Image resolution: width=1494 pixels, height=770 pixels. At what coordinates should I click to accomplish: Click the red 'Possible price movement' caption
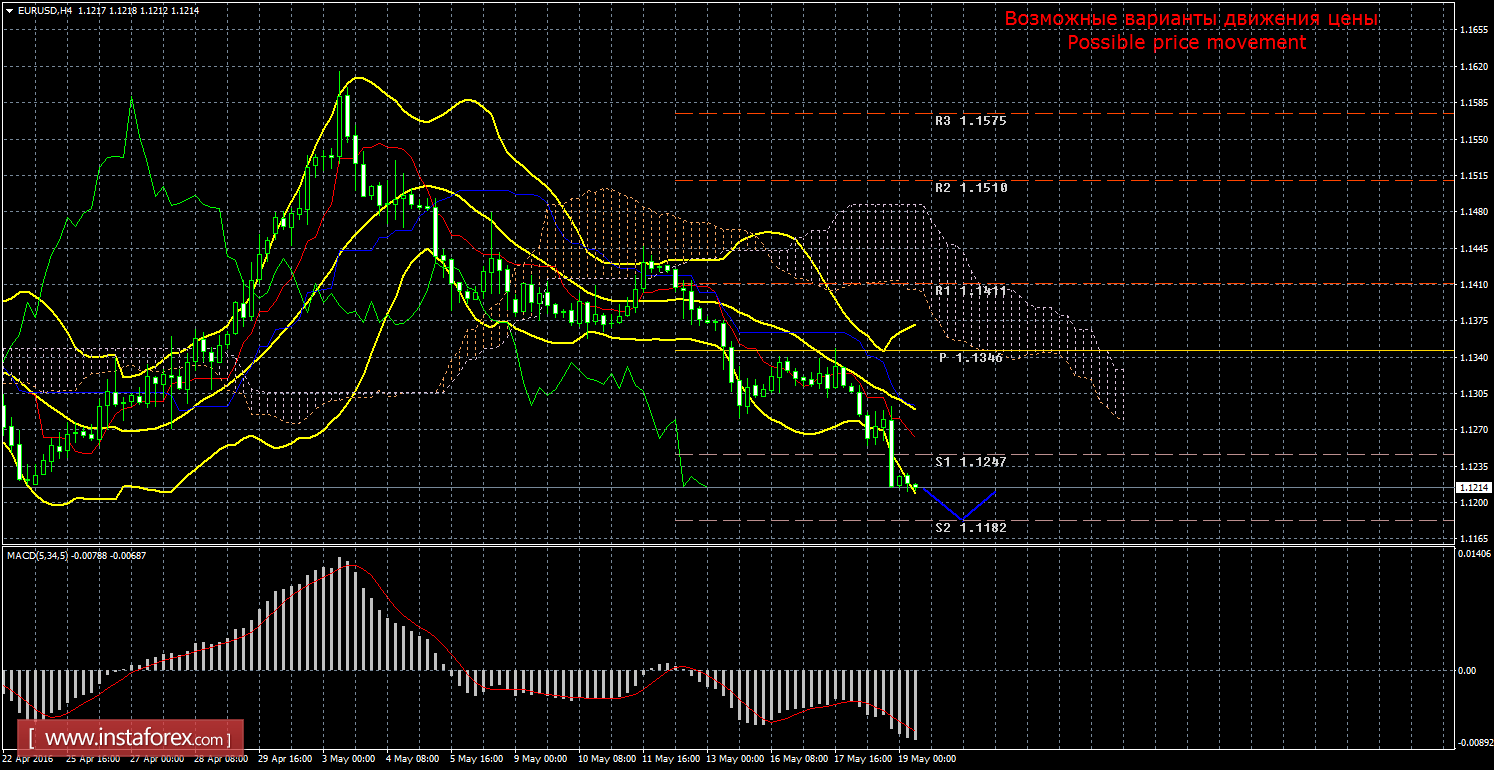[1186, 43]
